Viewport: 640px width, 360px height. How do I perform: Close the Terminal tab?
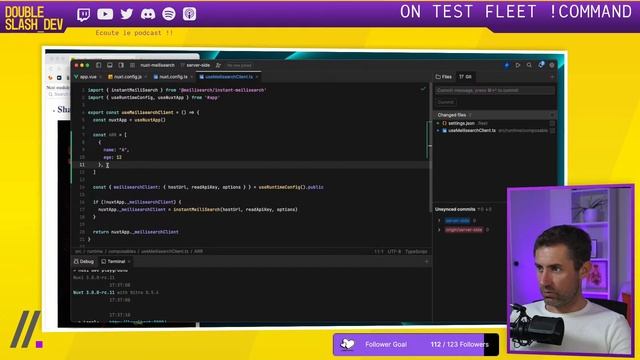point(129,262)
